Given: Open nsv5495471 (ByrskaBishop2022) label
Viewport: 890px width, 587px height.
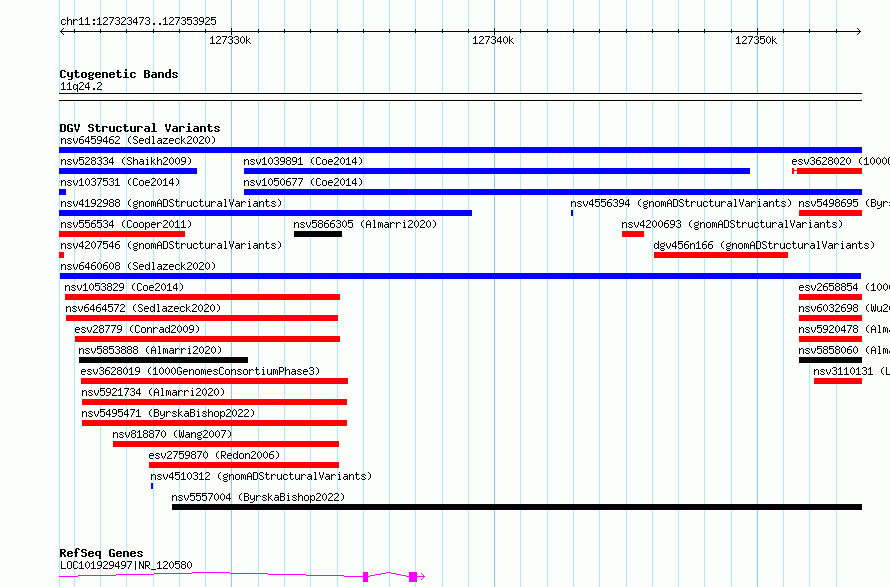Looking at the screenshot, I should pyautogui.click(x=168, y=413).
